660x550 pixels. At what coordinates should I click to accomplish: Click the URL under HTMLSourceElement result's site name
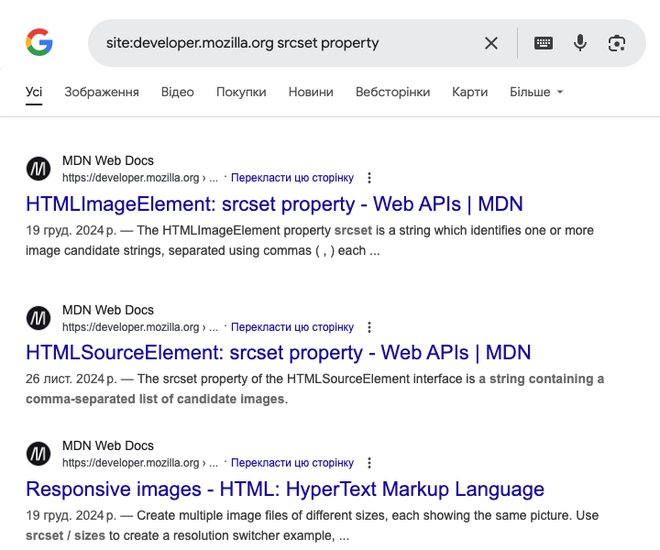[140, 327]
